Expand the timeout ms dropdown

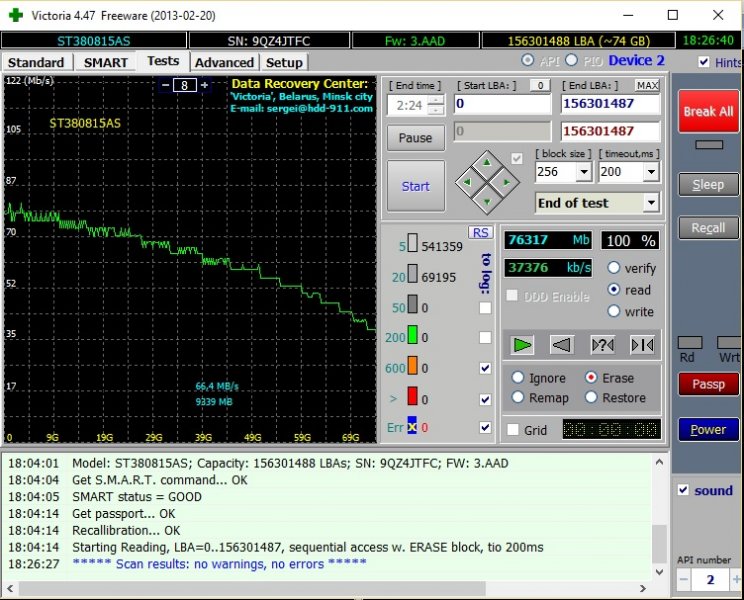pos(651,172)
